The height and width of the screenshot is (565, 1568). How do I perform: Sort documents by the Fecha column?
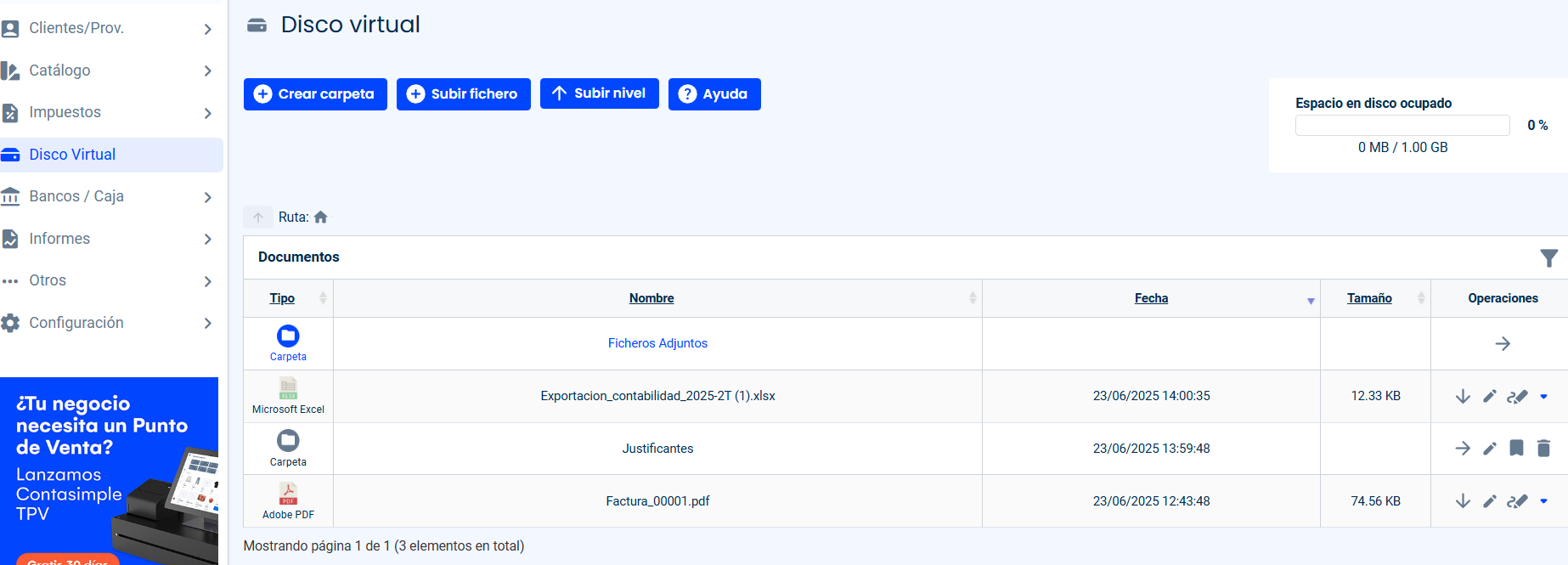(x=1151, y=298)
